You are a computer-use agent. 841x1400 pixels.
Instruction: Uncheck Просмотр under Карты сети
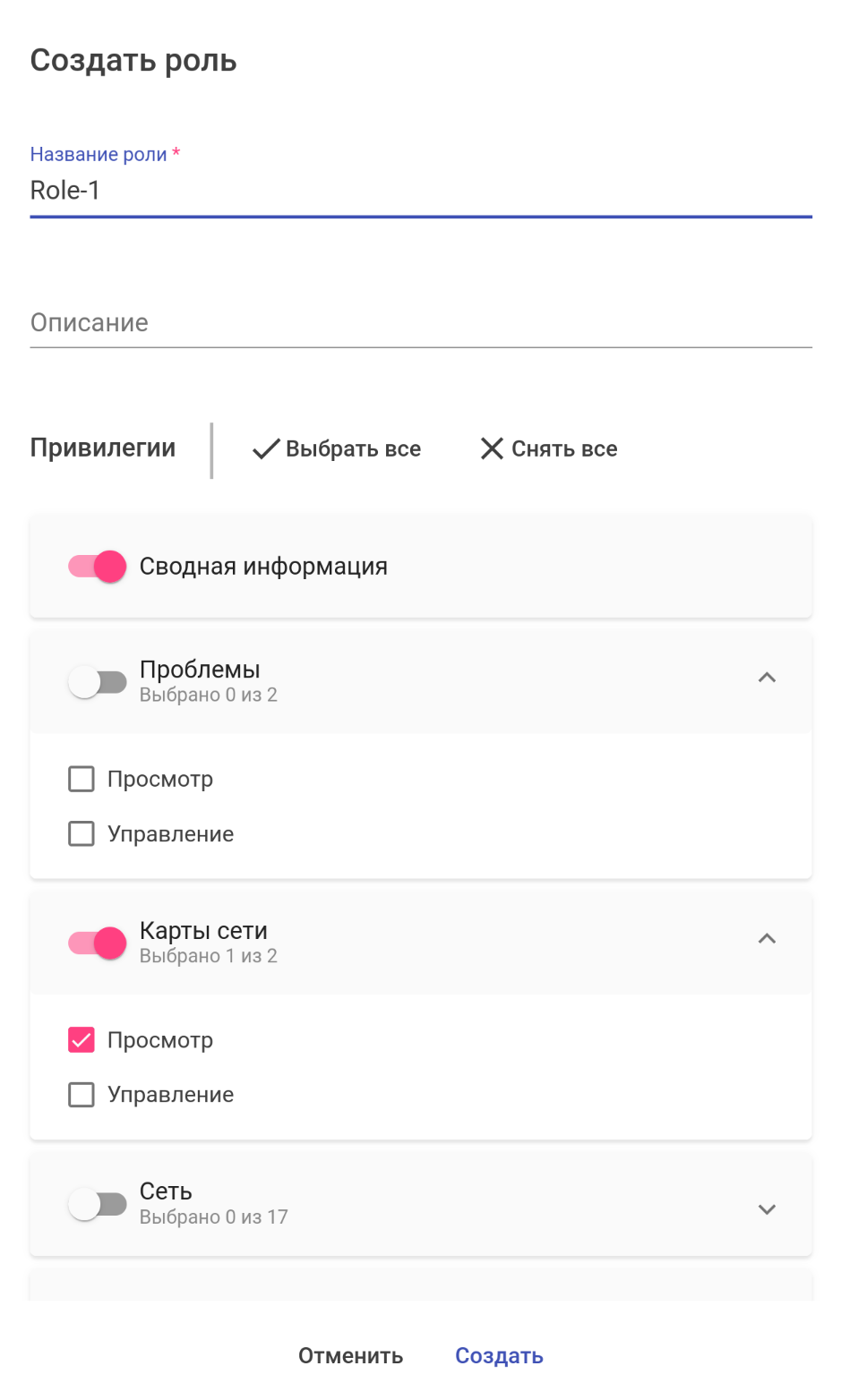[82, 1039]
